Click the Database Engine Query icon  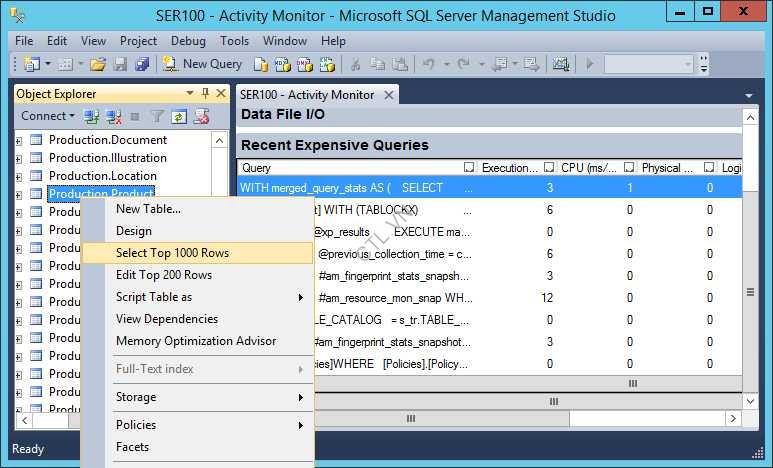(261, 65)
